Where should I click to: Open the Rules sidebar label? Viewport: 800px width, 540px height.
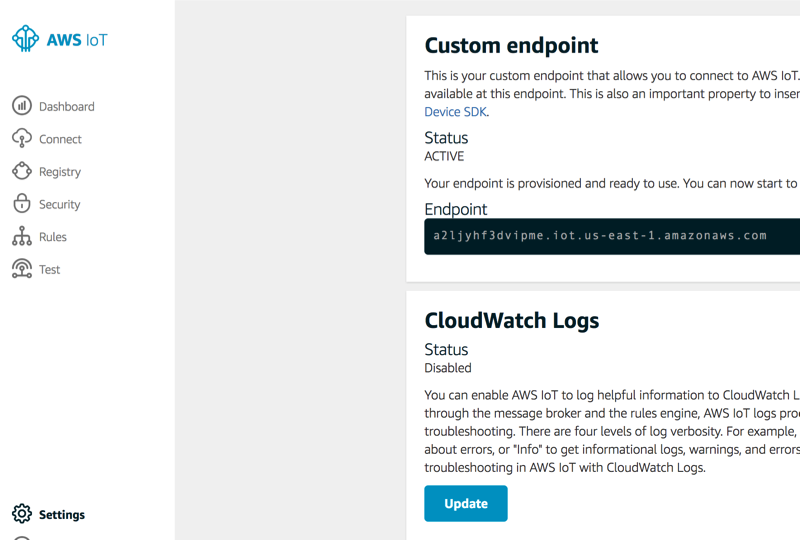click(x=53, y=237)
